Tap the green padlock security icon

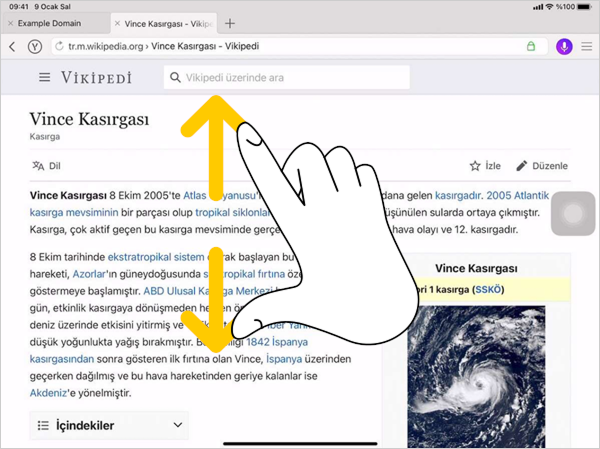point(530,46)
